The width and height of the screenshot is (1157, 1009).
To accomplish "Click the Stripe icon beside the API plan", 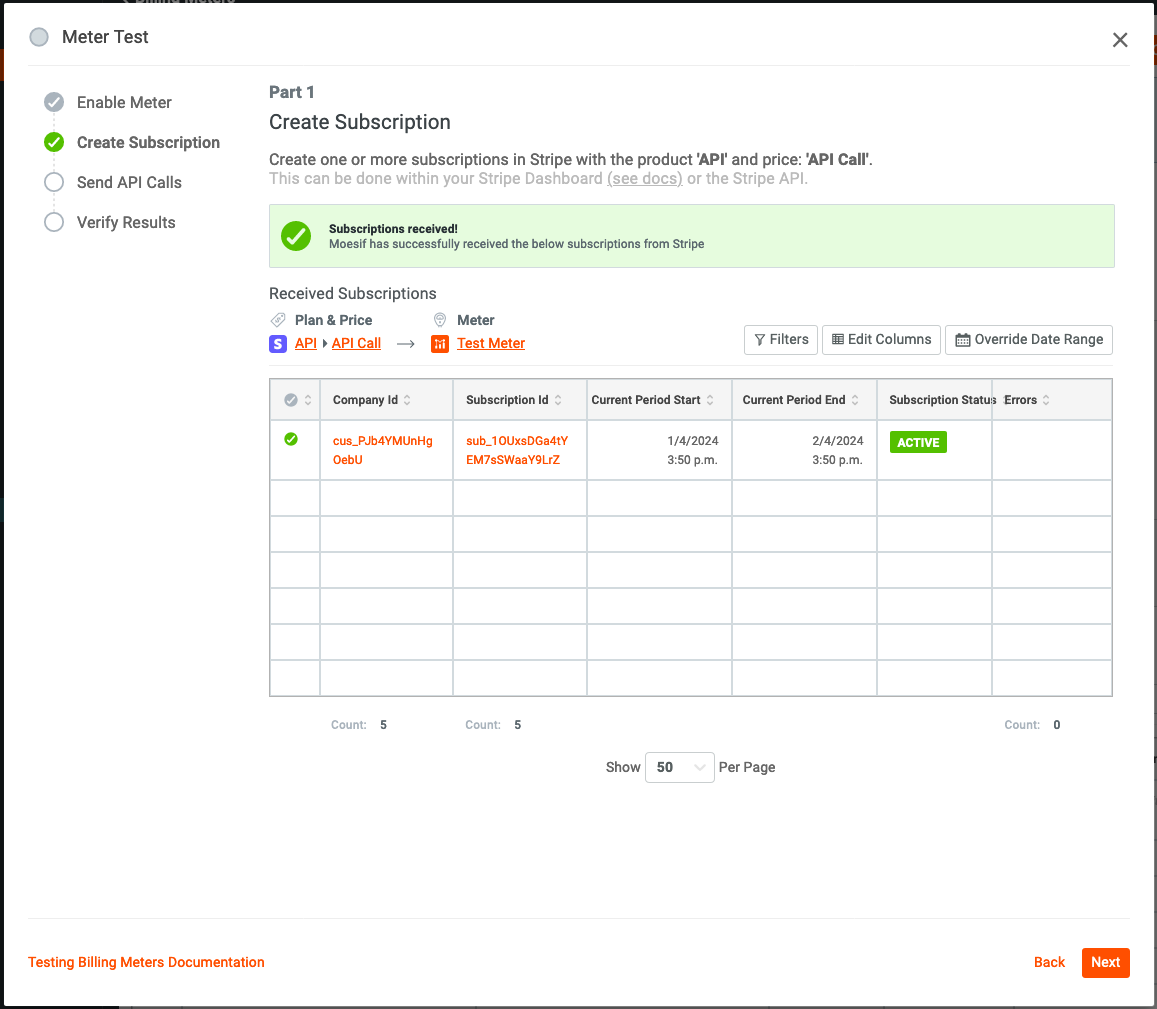I will pyautogui.click(x=277, y=343).
